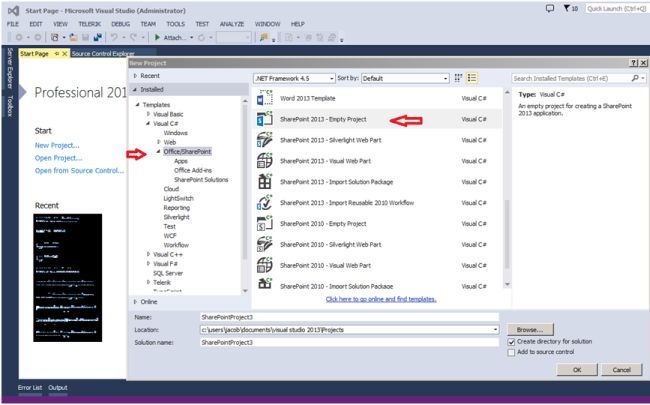Choose the SharePoint 2010 - Visual Web Part icon
The width and height of the screenshot is (650, 405).
point(264,265)
